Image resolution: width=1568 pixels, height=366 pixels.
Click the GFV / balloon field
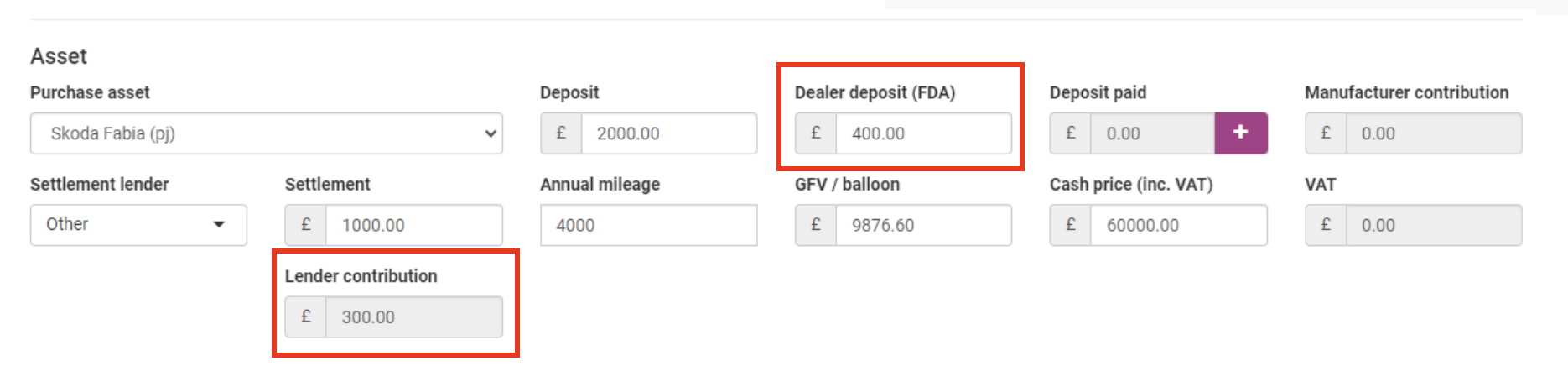point(923,225)
